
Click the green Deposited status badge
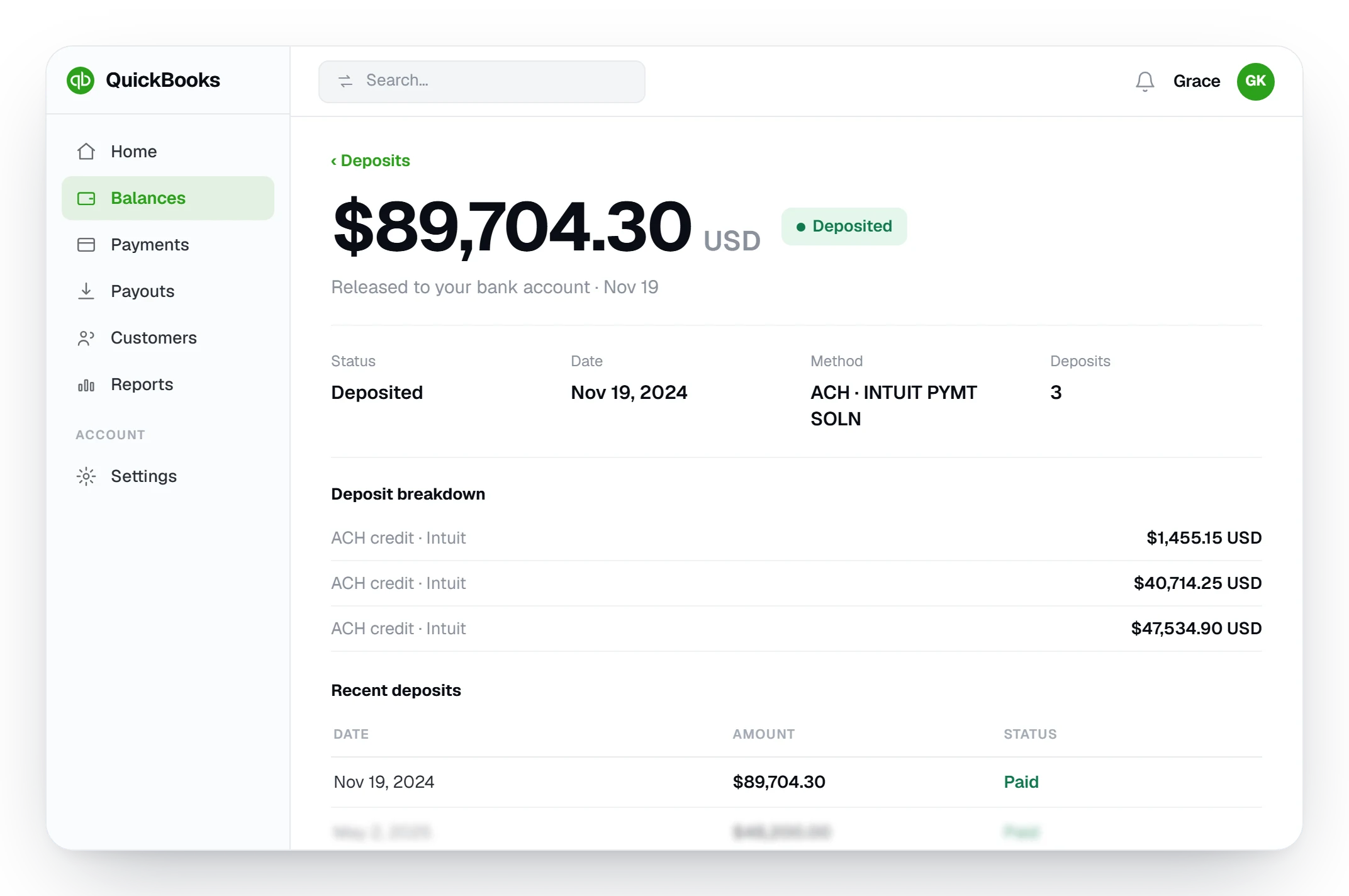[844, 227]
